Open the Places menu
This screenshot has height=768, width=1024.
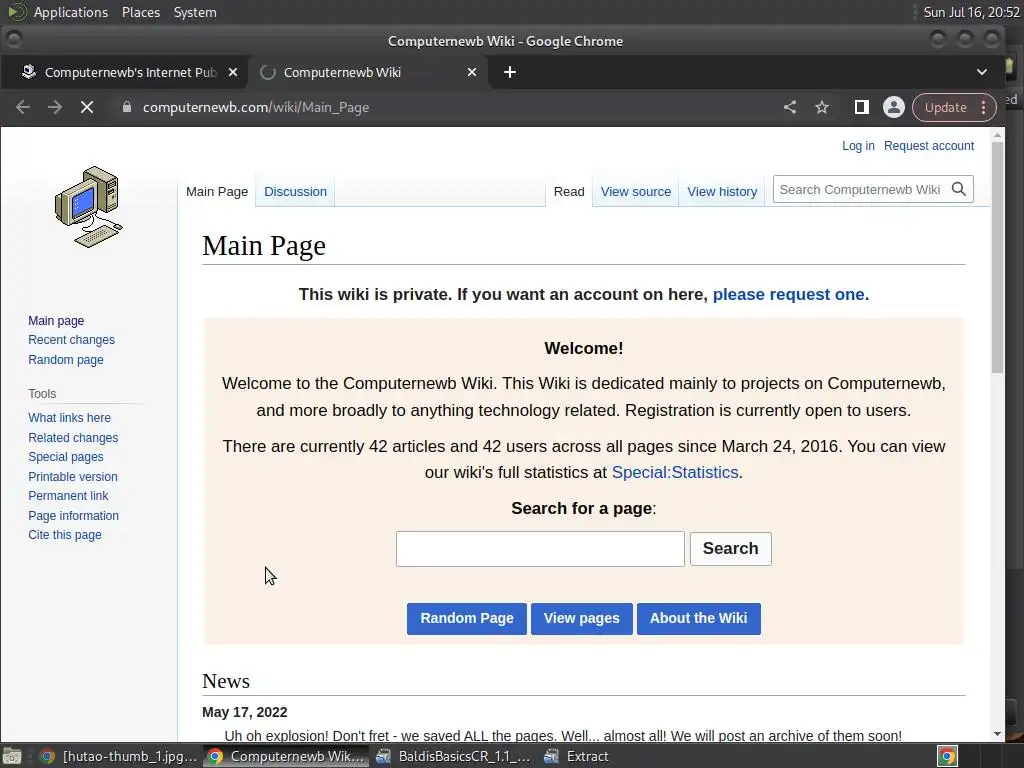140,12
